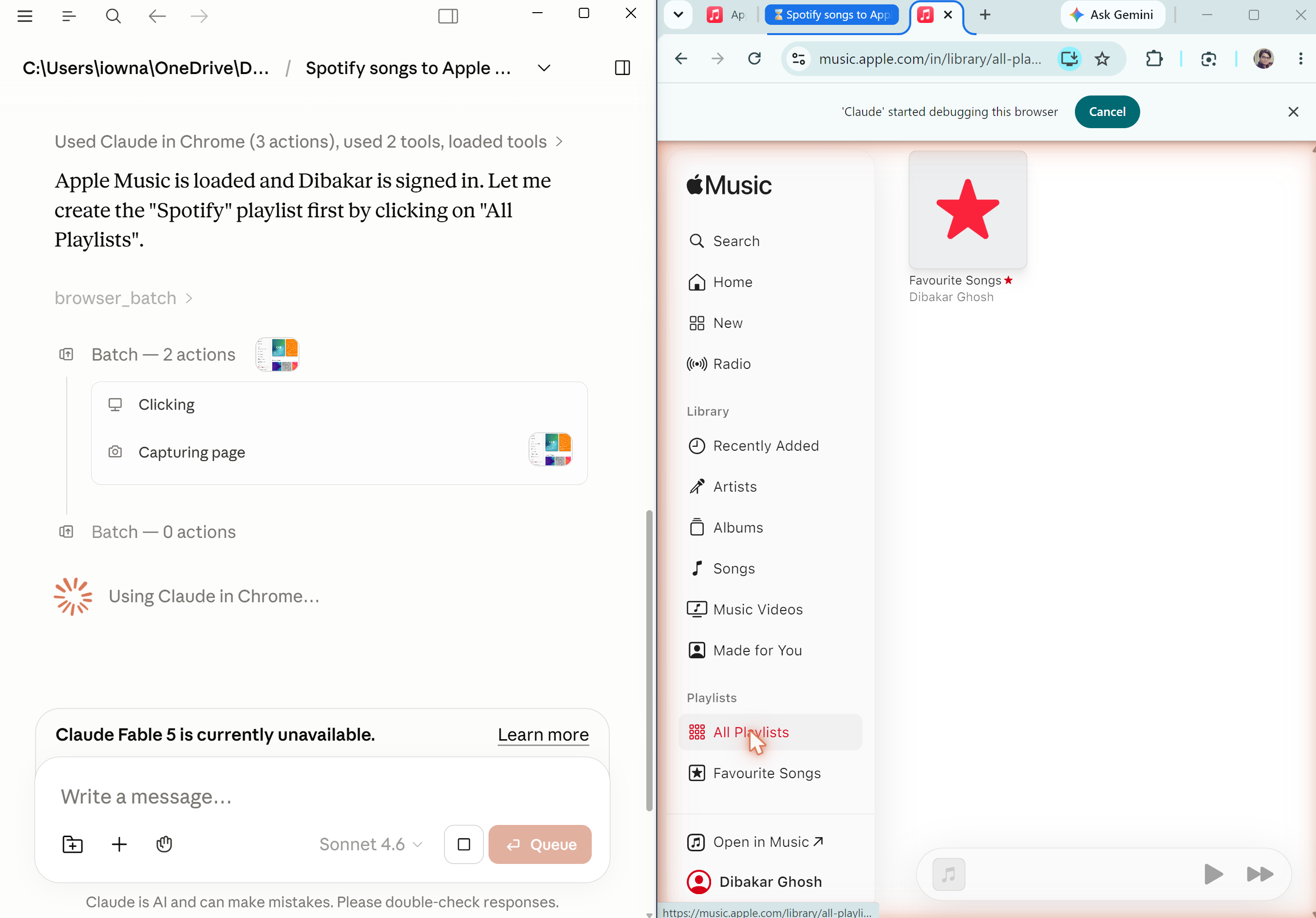Image resolution: width=1316 pixels, height=918 pixels.
Task: Click Chrome's forward navigation arrow
Action: [x=717, y=58]
